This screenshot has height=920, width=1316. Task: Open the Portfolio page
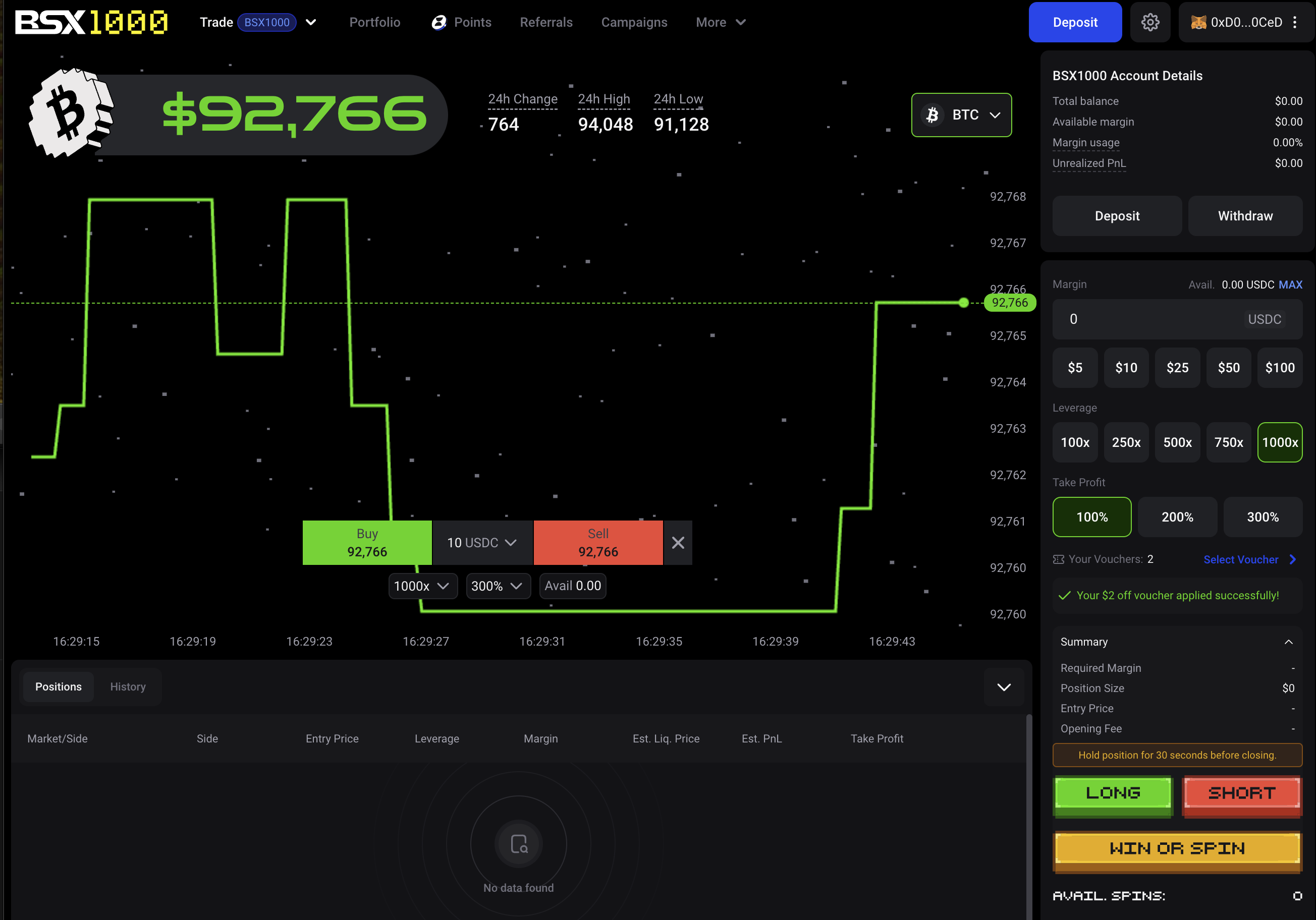(x=375, y=22)
